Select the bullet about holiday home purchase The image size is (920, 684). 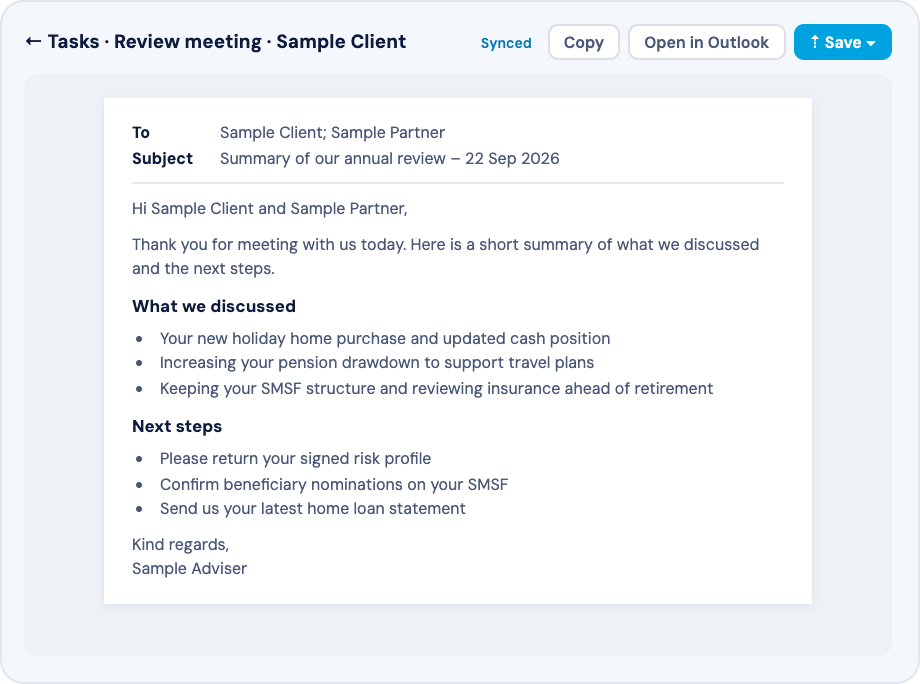coord(385,338)
